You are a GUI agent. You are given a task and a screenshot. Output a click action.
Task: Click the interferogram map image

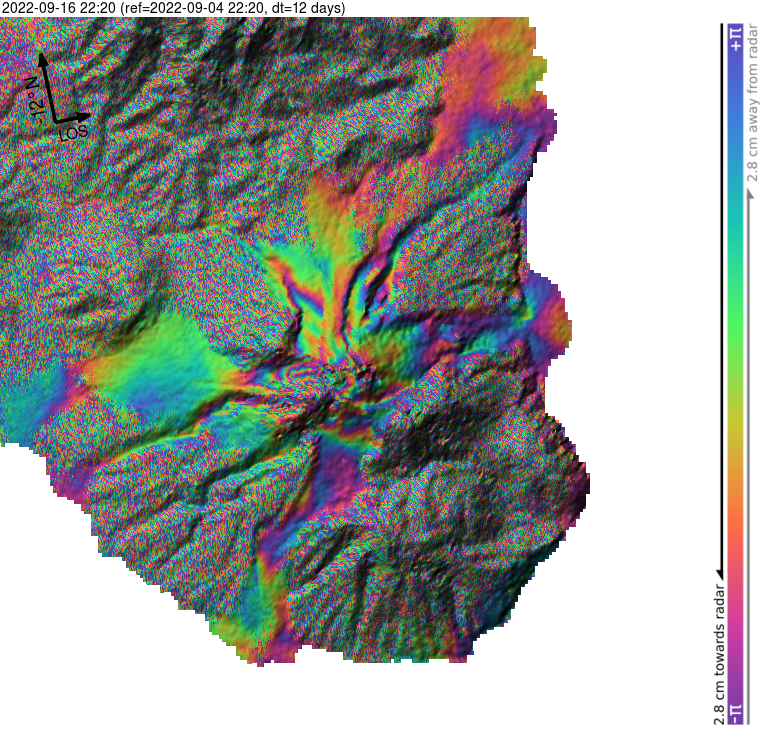pos(295,341)
